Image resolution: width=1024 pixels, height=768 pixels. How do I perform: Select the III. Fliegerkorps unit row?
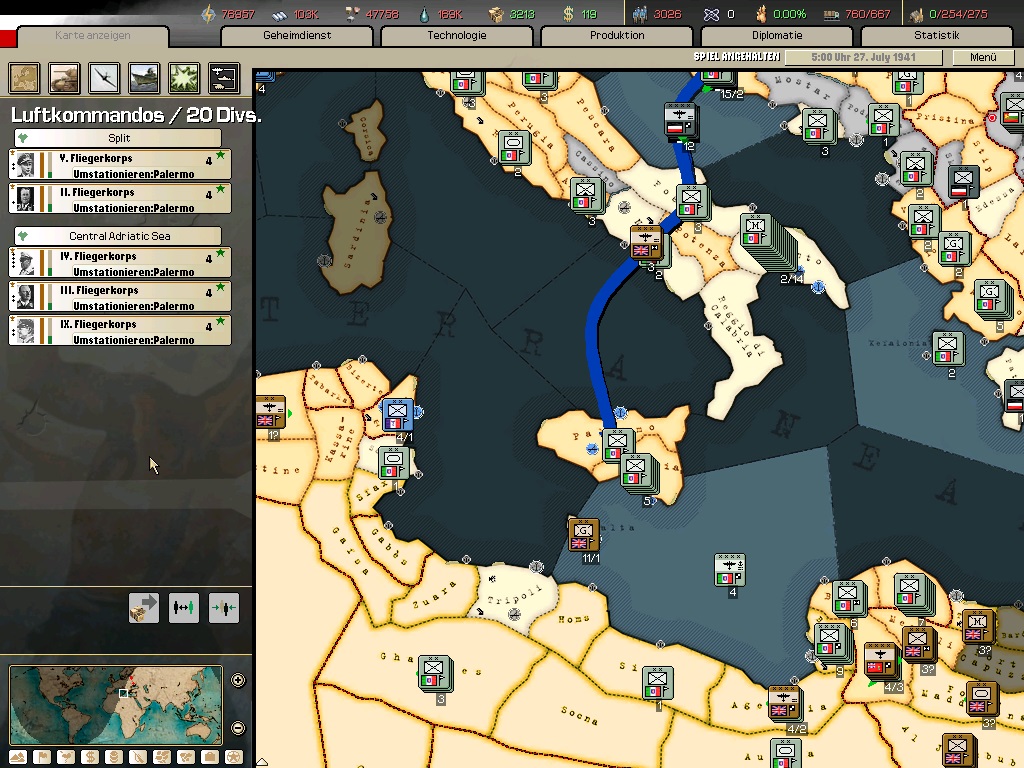(120, 297)
